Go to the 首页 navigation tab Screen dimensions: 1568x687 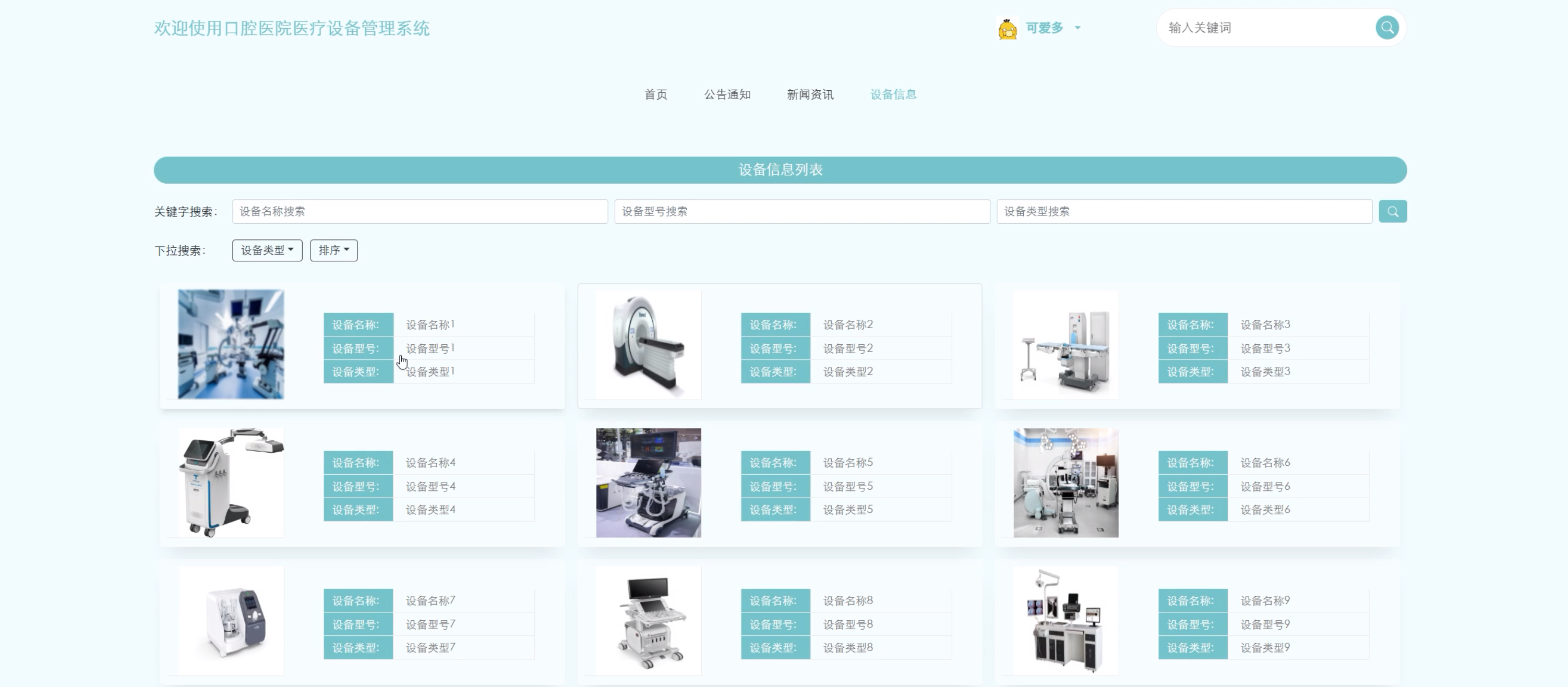coord(655,94)
